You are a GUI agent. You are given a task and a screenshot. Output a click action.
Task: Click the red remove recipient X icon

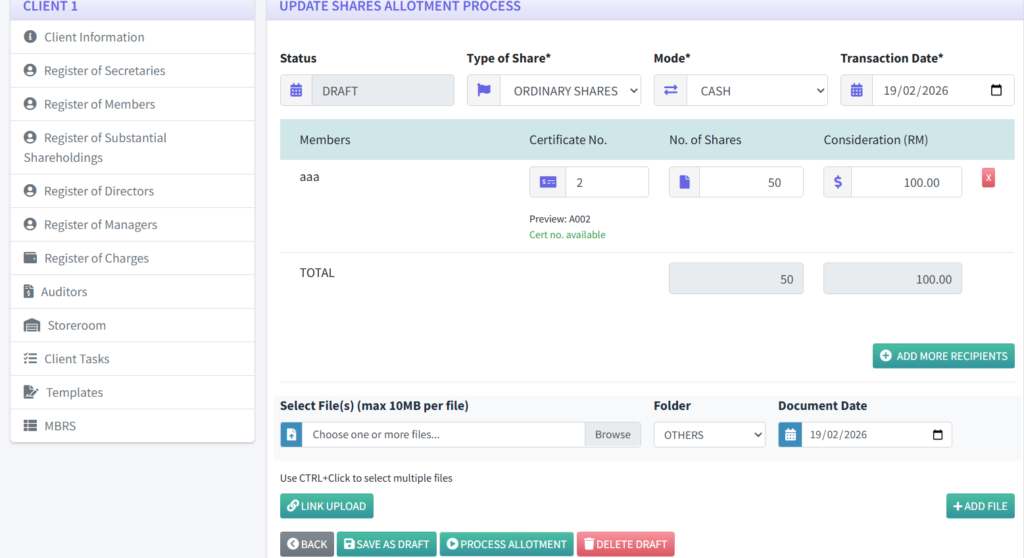click(988, 178)
